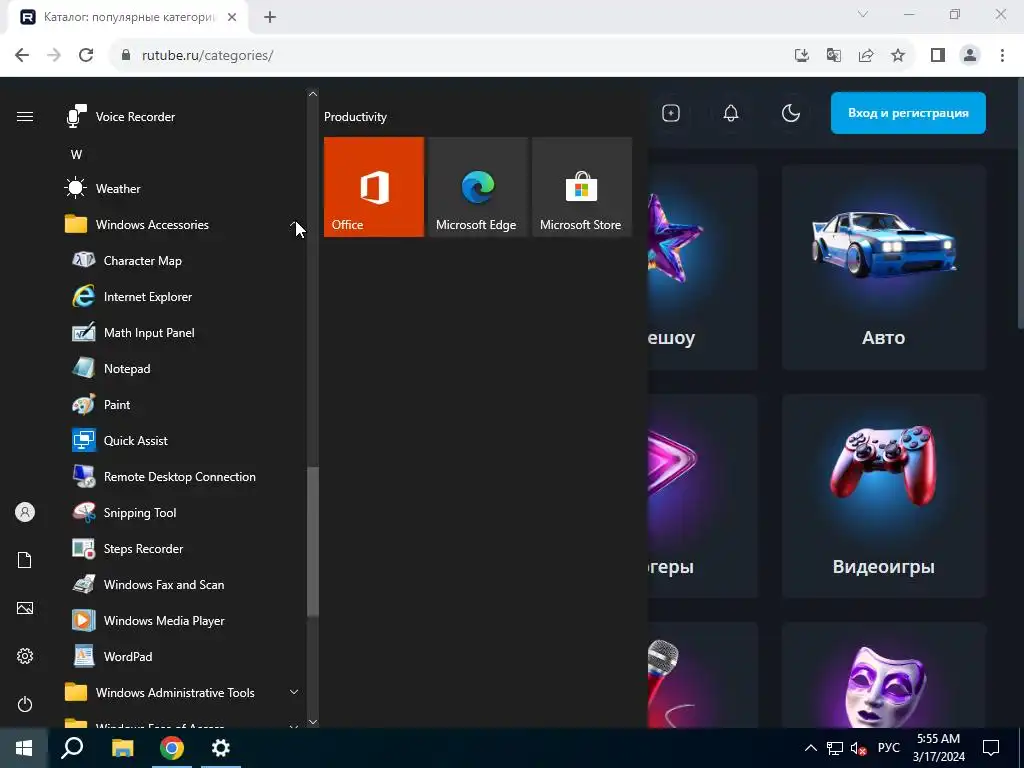
Task: Share this page icon in Chrome
Action: click(x=866, y=56)
